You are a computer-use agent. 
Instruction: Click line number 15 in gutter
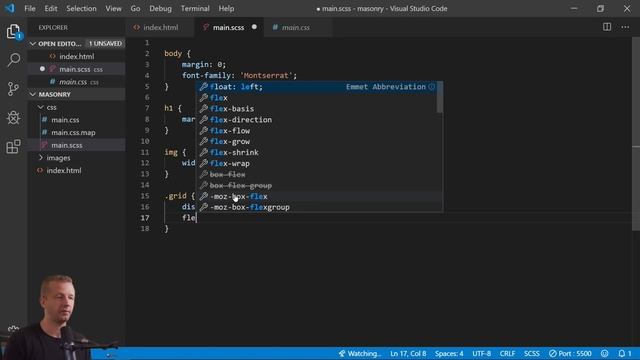tap(145, 196)
